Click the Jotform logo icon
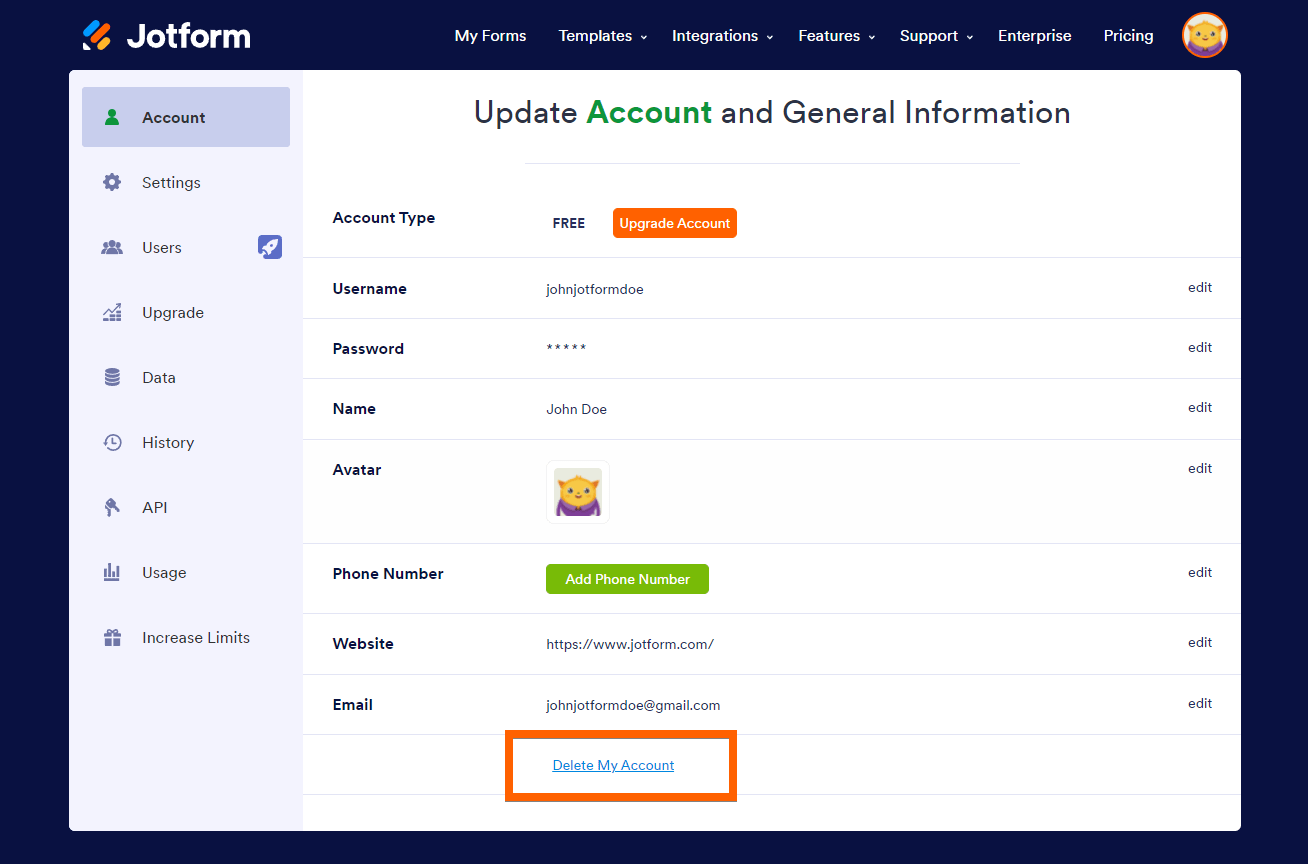This screenshot has height=864, width=1308. pos(97,35)
